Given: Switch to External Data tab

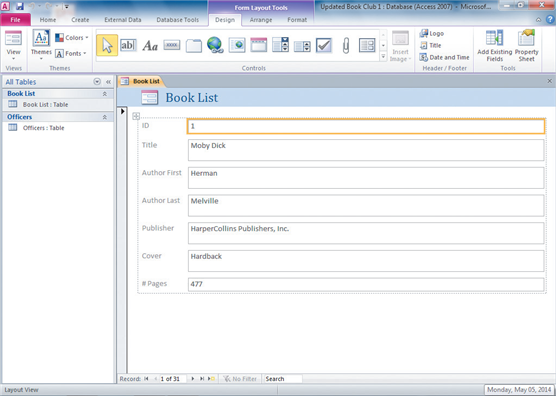Looking at the screenshot, I should point(123,20).
